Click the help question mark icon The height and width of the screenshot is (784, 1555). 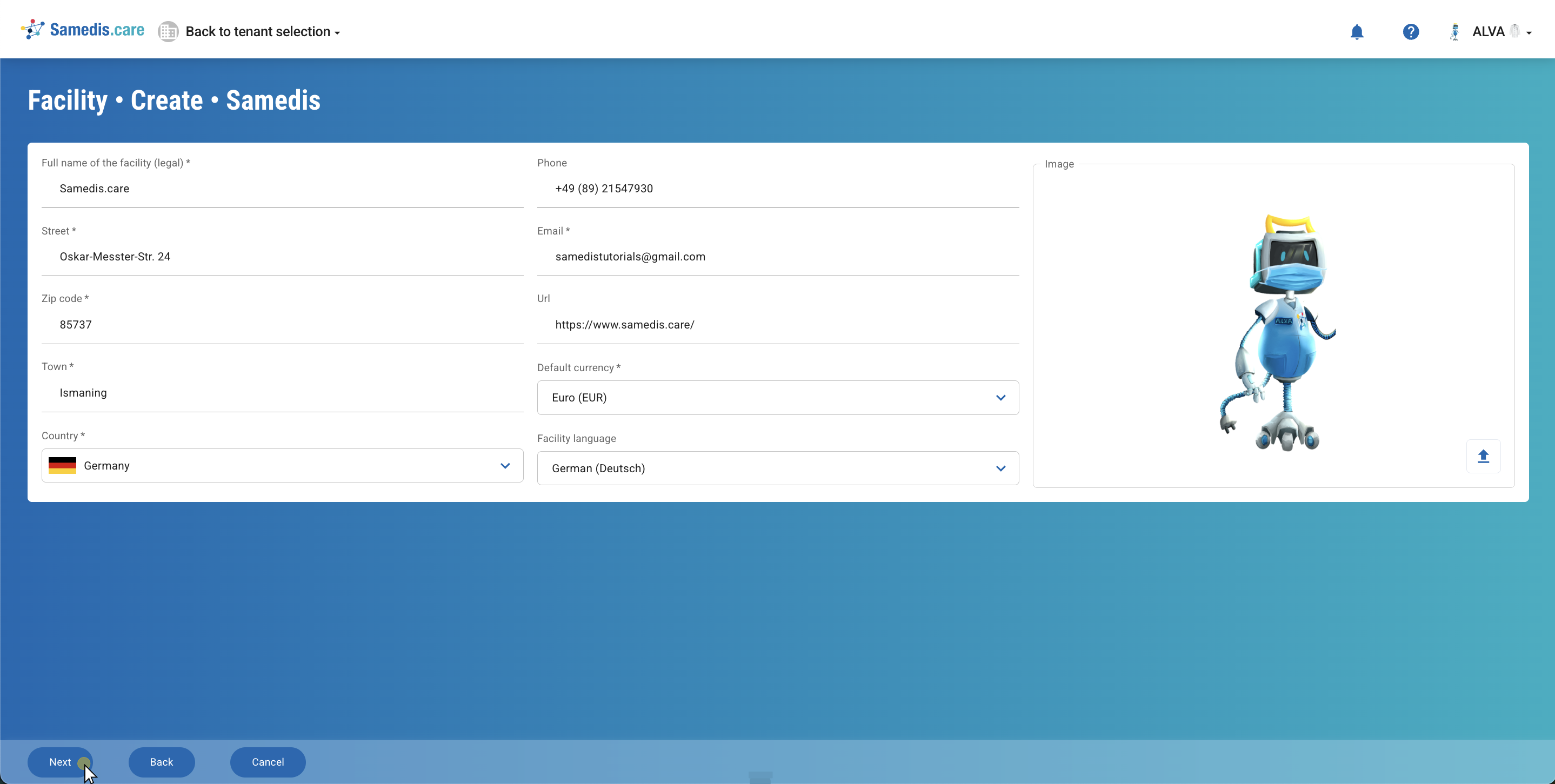[1411, 32]
